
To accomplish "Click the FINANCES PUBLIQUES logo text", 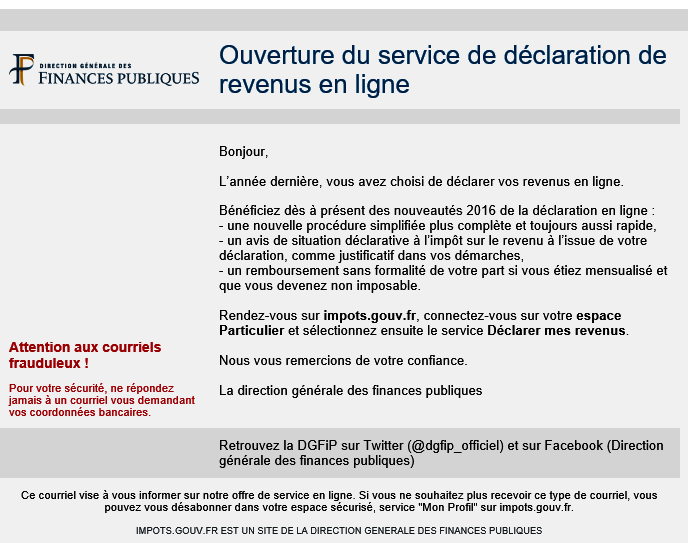I will (x=118, y=78).
